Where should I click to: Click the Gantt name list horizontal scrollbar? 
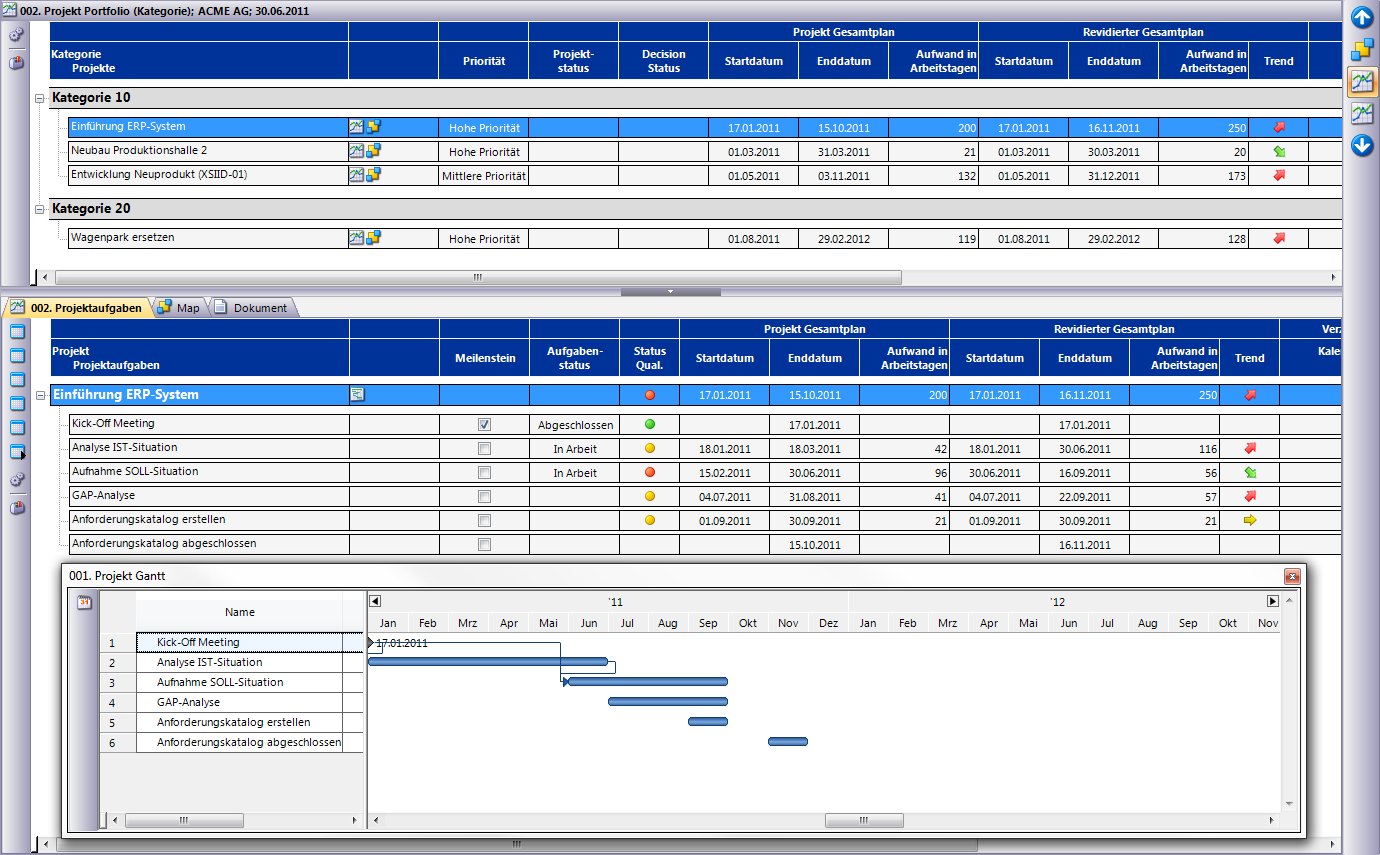click(x=183, y=820)
